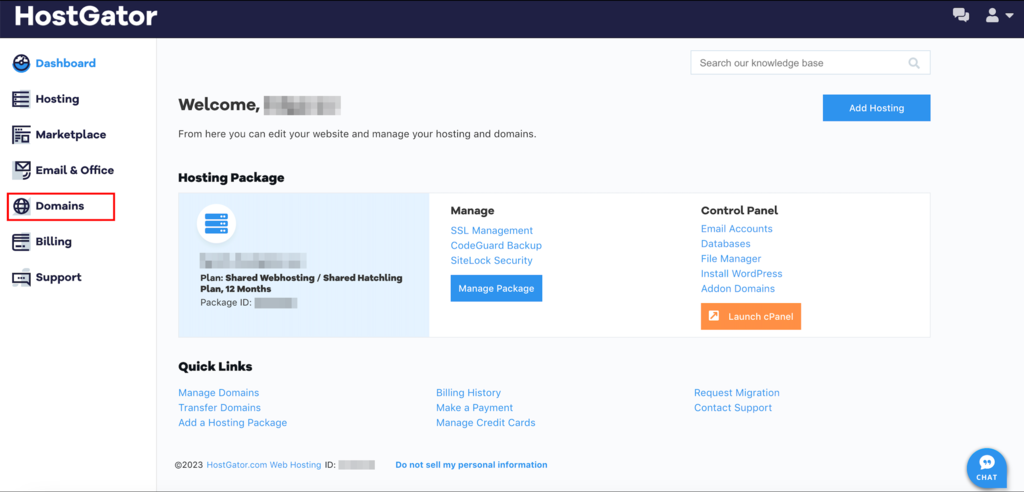The image size is (1024, 492).
Task: Click the Dashboard gauge icon in sidebar
Action: click(21, 64)
